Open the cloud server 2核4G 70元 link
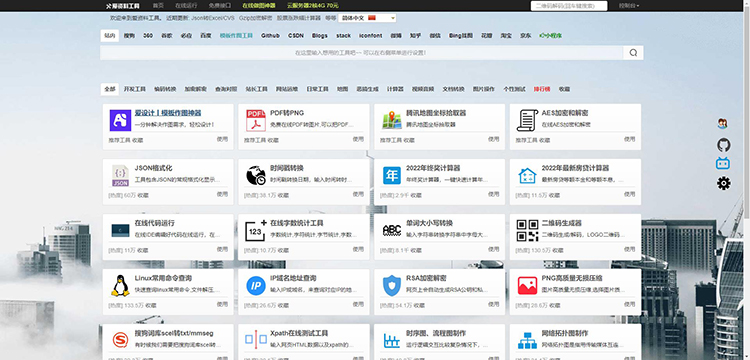Image resolution: width=750 pixels, height=360 pixels. (313, 6)
